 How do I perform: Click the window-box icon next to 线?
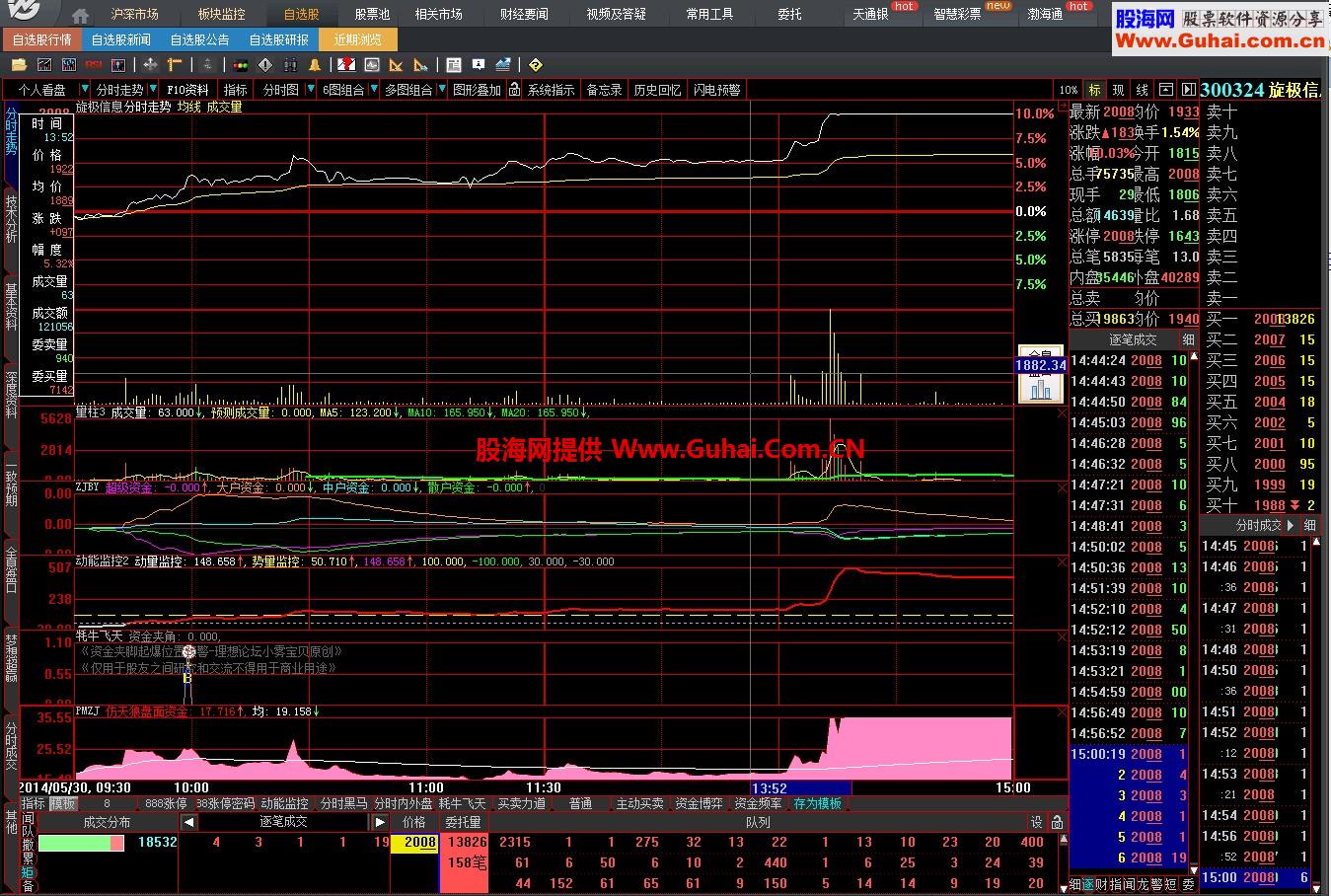coord(1165,90)
